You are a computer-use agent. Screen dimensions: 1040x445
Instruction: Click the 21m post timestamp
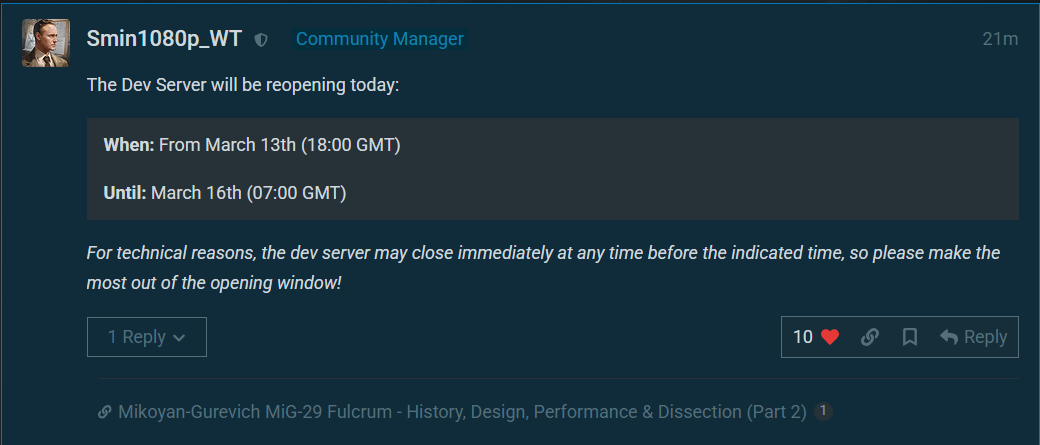[x=1000, y=39]
